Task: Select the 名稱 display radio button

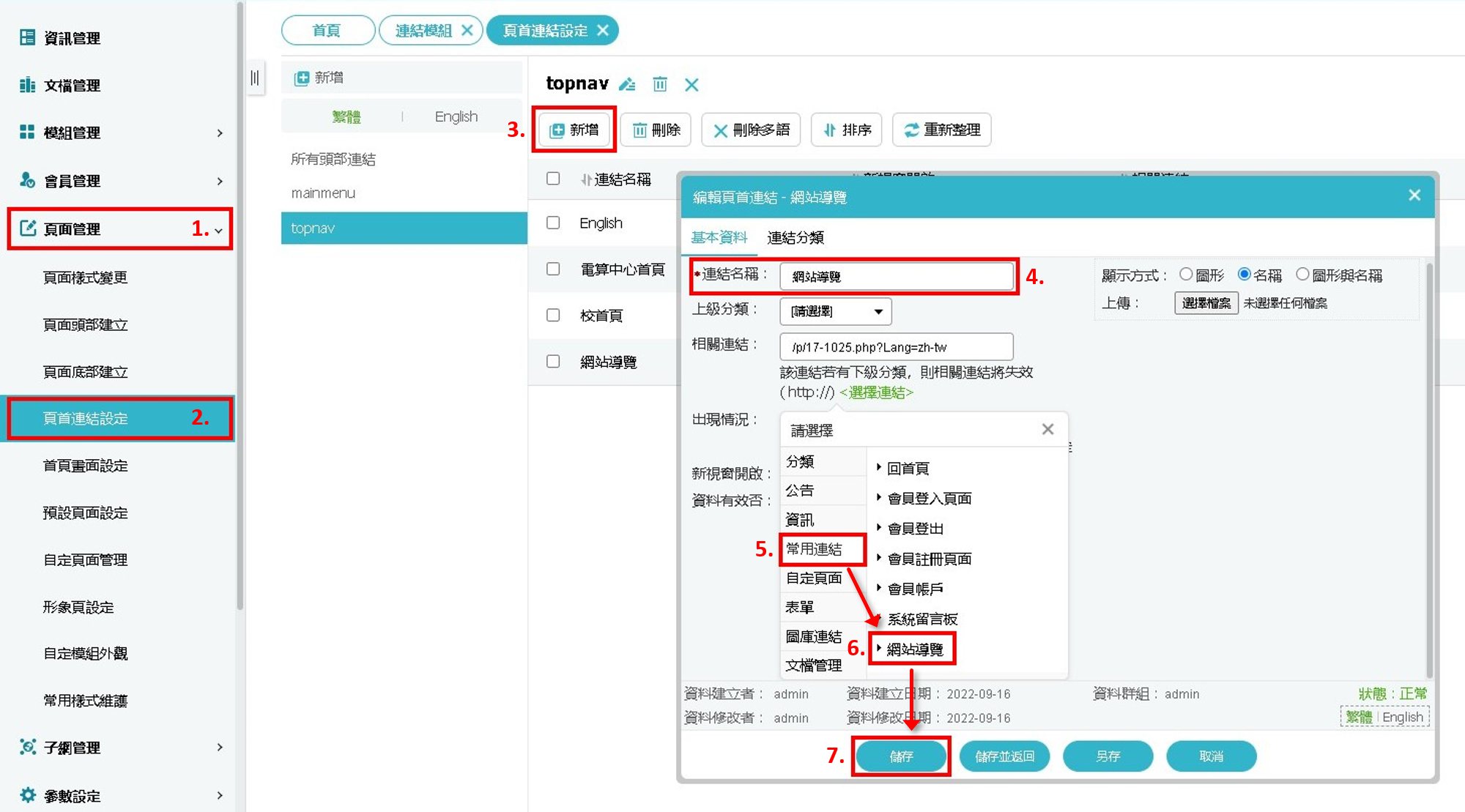Action: coord(1244,275)
